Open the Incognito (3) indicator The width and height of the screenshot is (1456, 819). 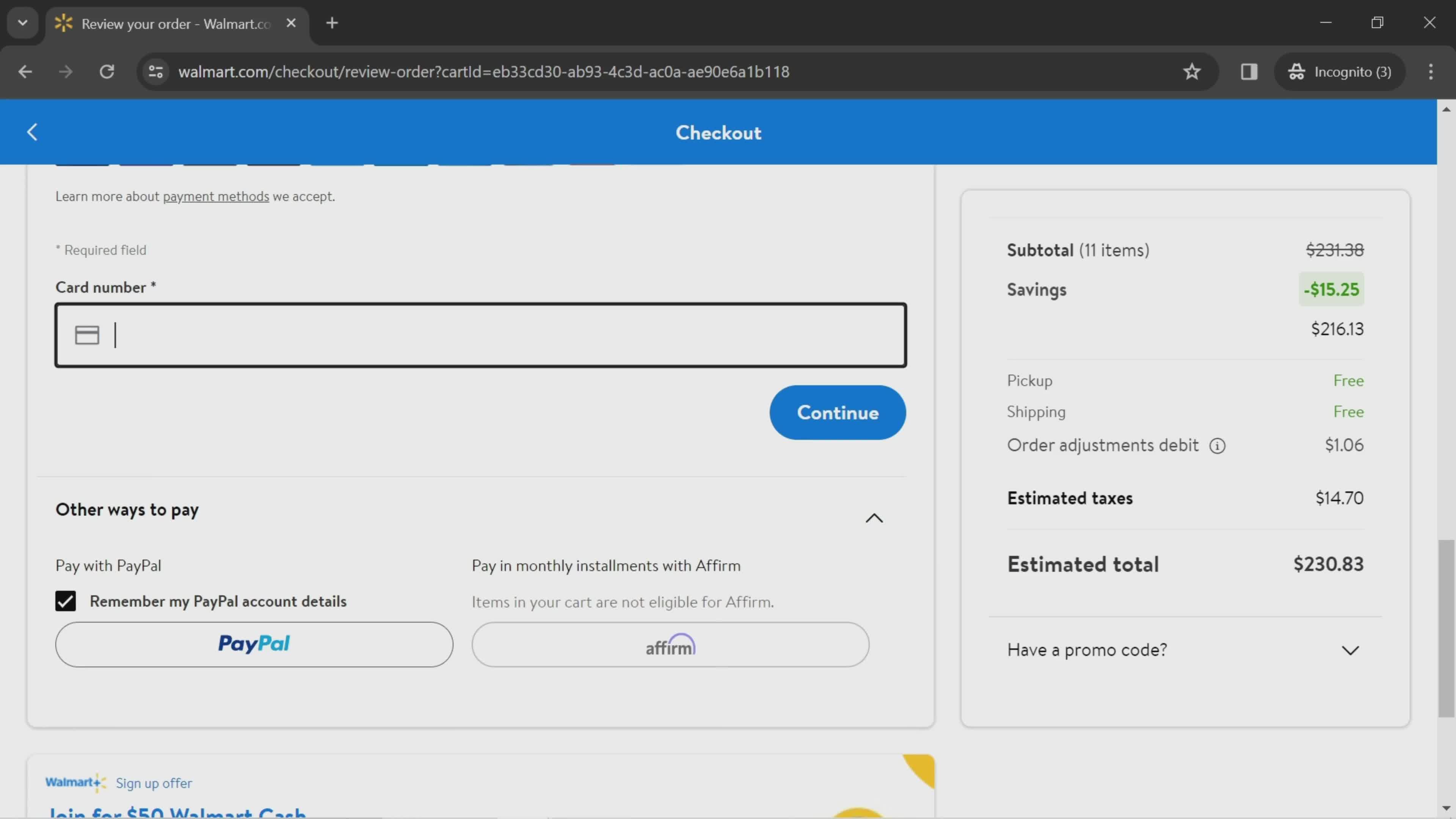coord(1339,72)
